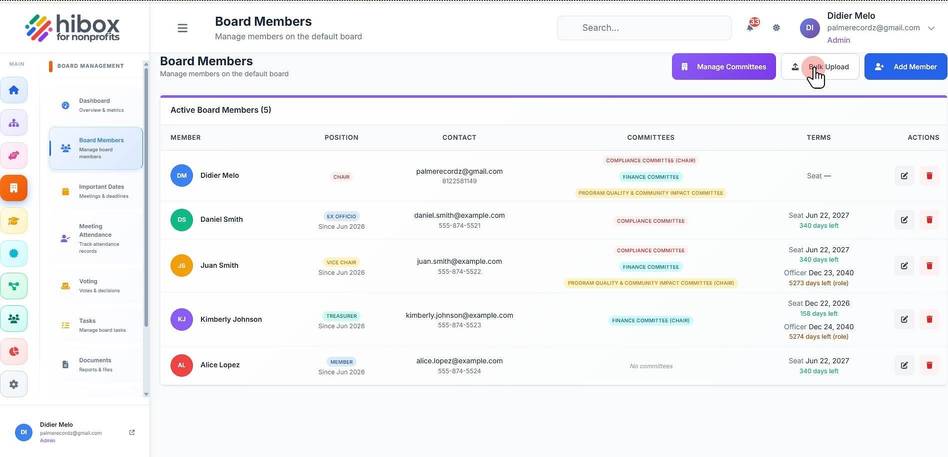948x457 pixels.
Task: Delete Alice Lopez from board
Action: 929,365
